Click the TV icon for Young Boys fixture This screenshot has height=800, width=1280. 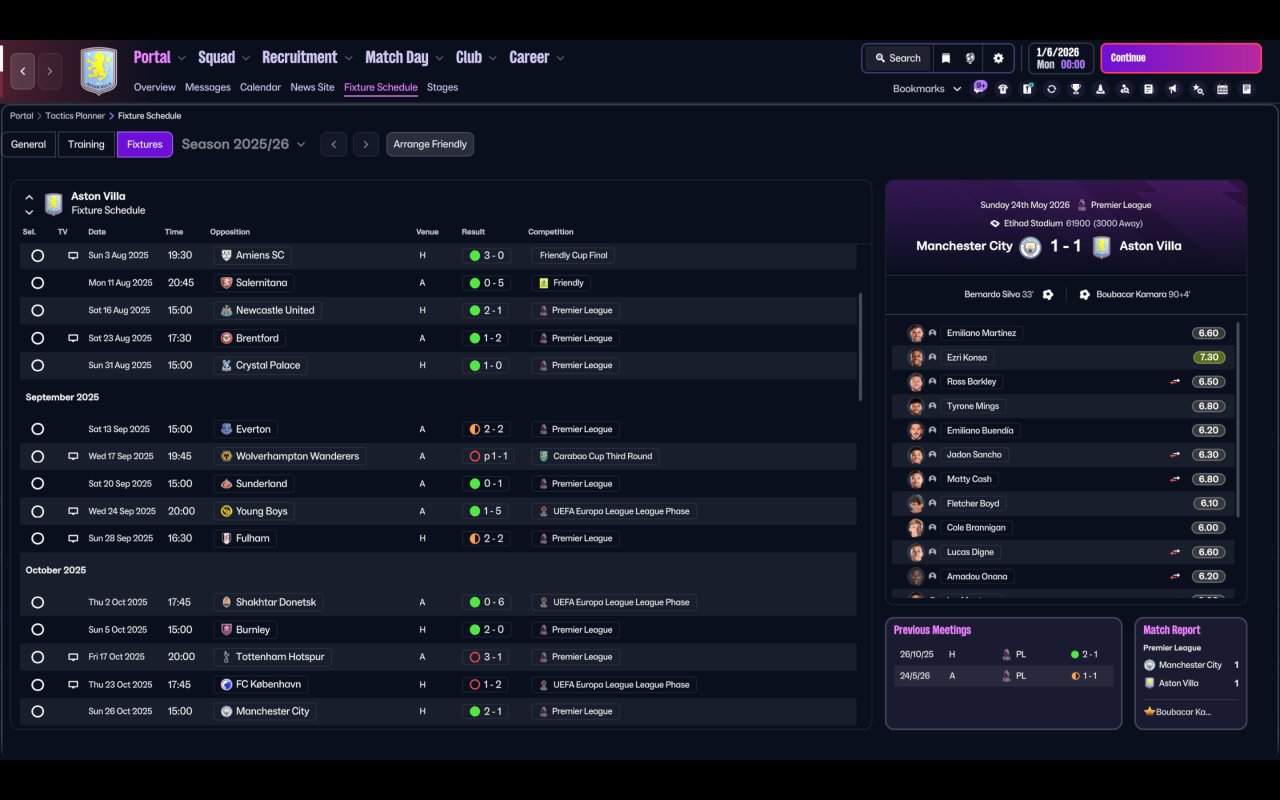[x=73, y=512]
